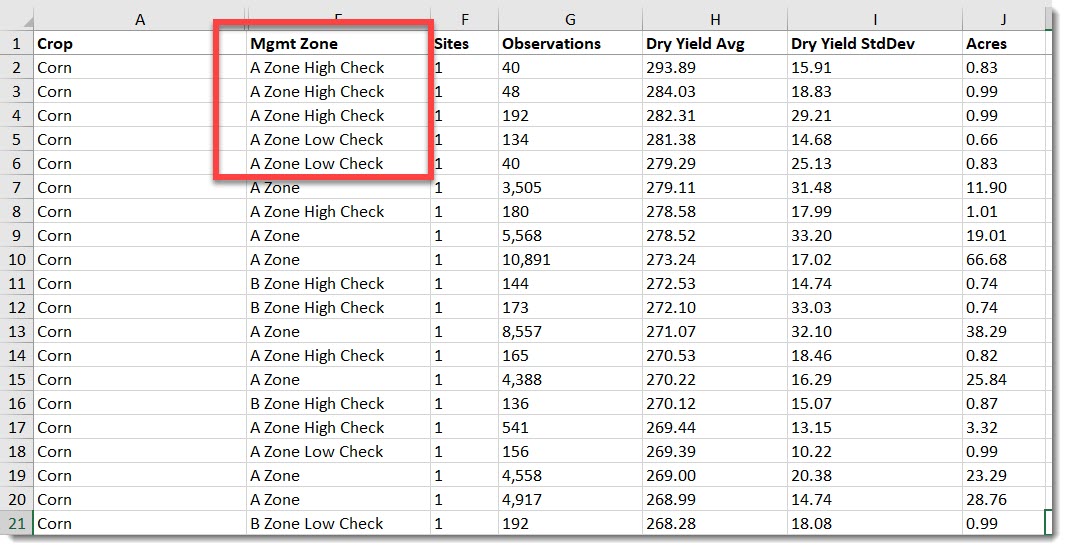Select column A header
The height and width of the screenshot is (550, 1067).
click(139, 20)
